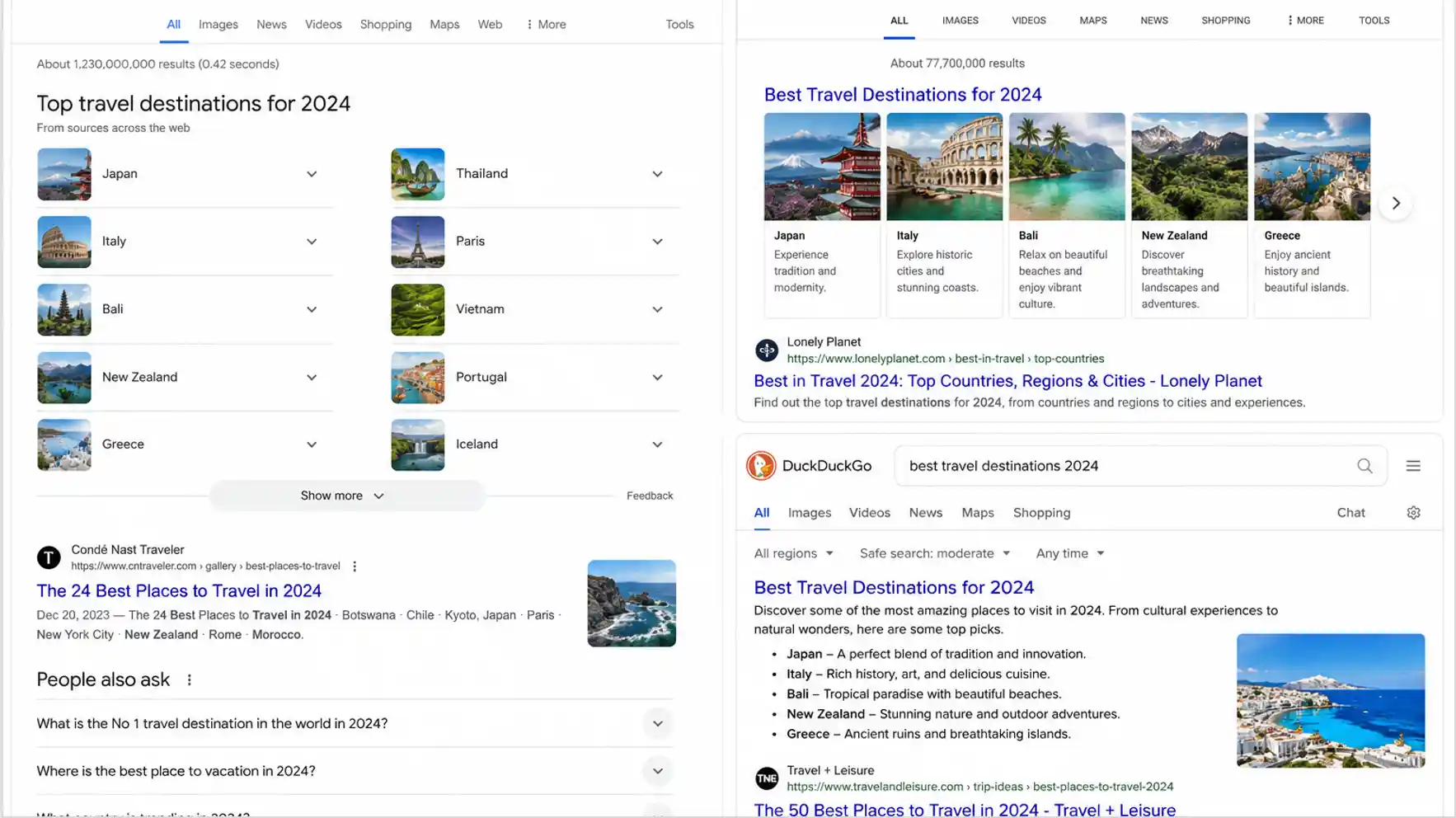Click the Italy Colosseum thumbnail in Google list

coord(64,242)
